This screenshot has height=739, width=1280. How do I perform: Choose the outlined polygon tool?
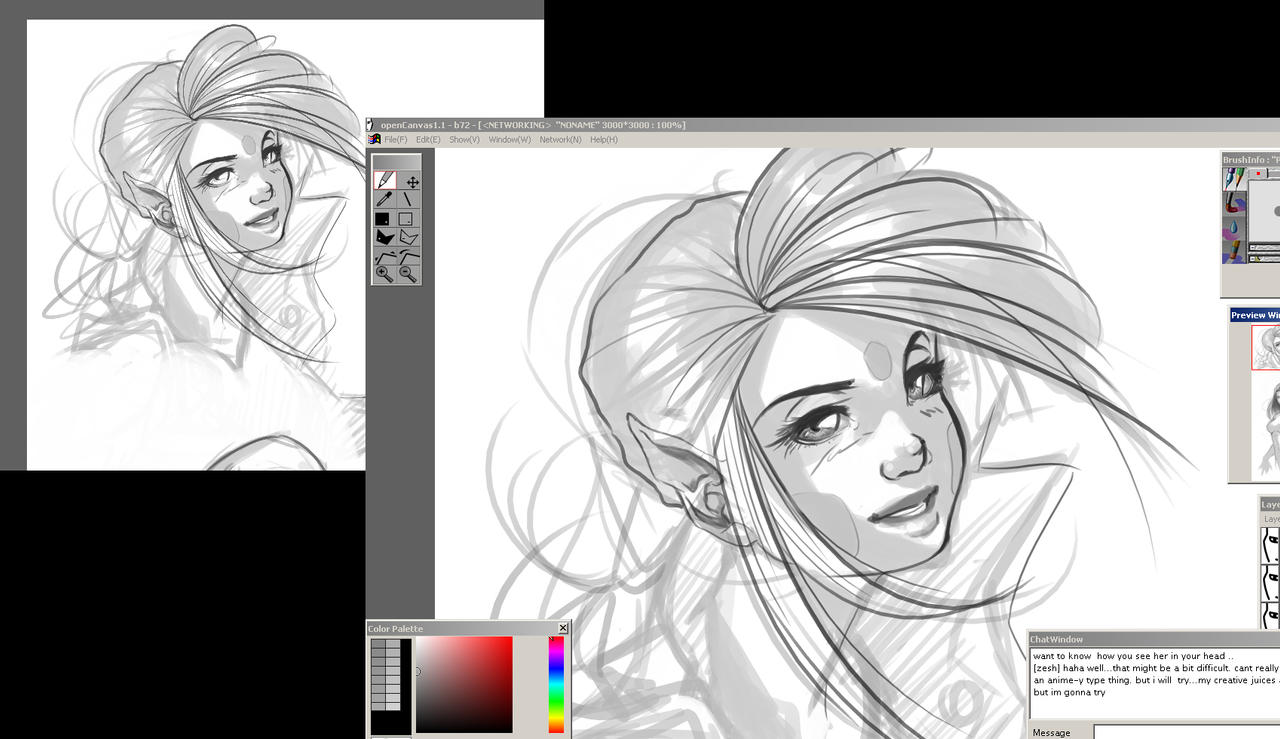click(409, 237)
